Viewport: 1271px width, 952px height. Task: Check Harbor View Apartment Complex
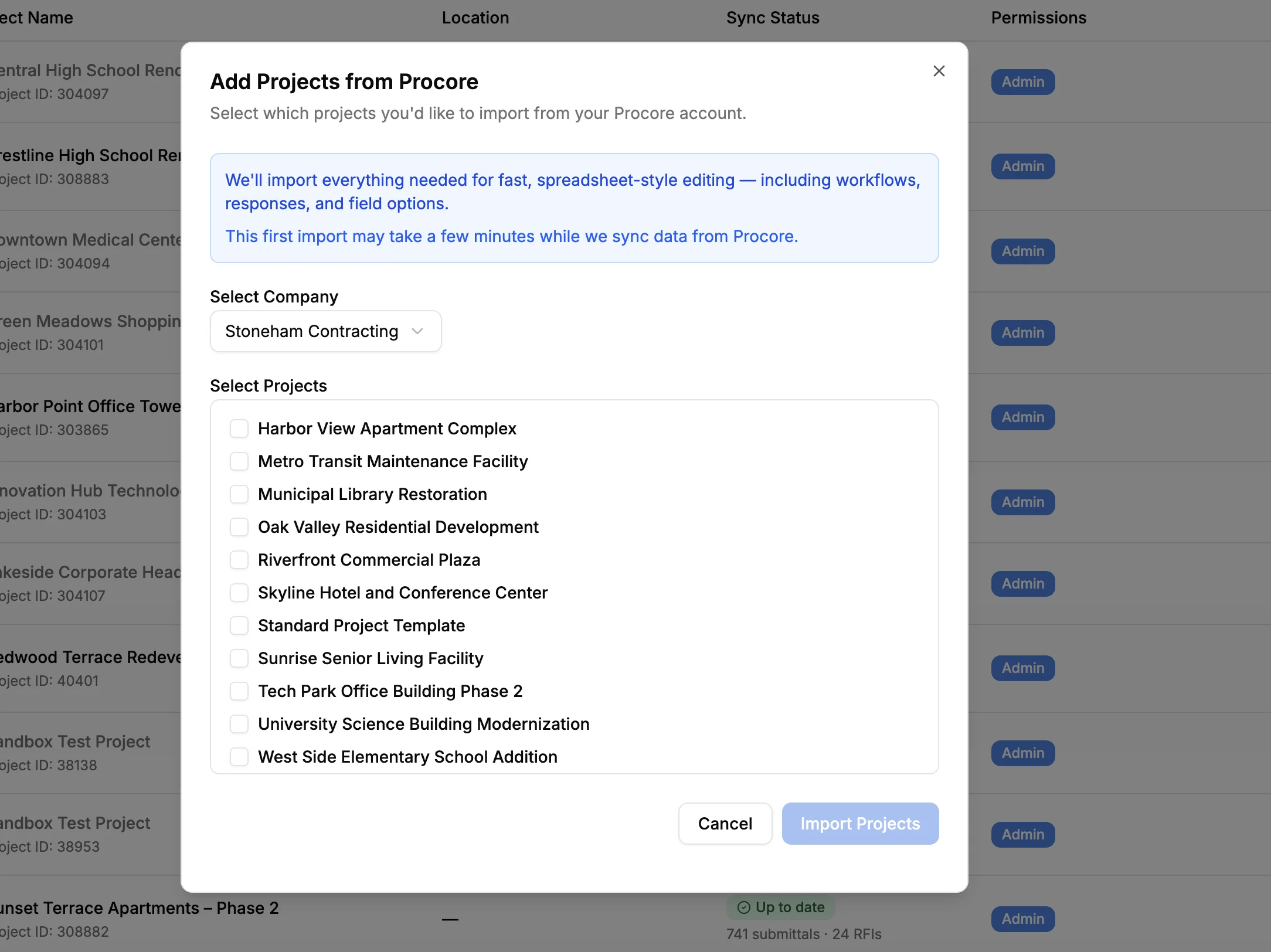pyautogui.click(x=239, y=429)
